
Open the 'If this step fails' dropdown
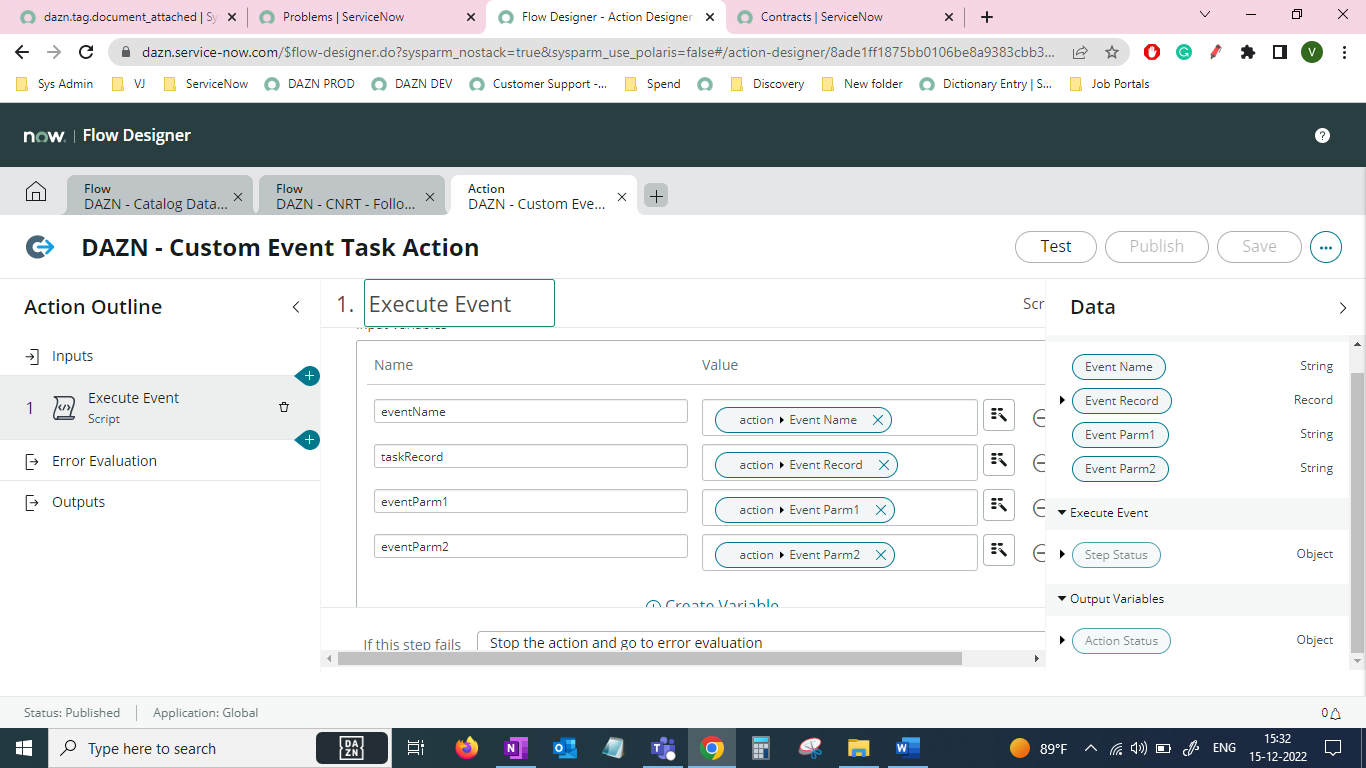click(761, 642)
